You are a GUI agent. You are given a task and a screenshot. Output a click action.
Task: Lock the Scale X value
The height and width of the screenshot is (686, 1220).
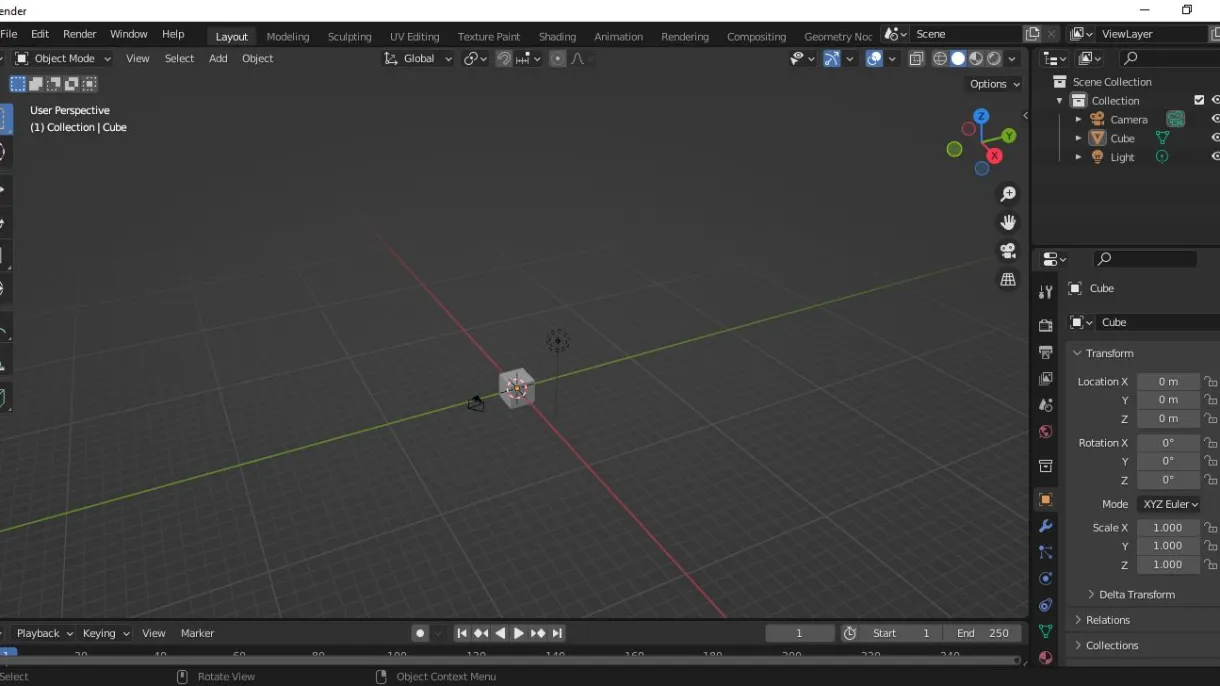(x=1210, y=528)
